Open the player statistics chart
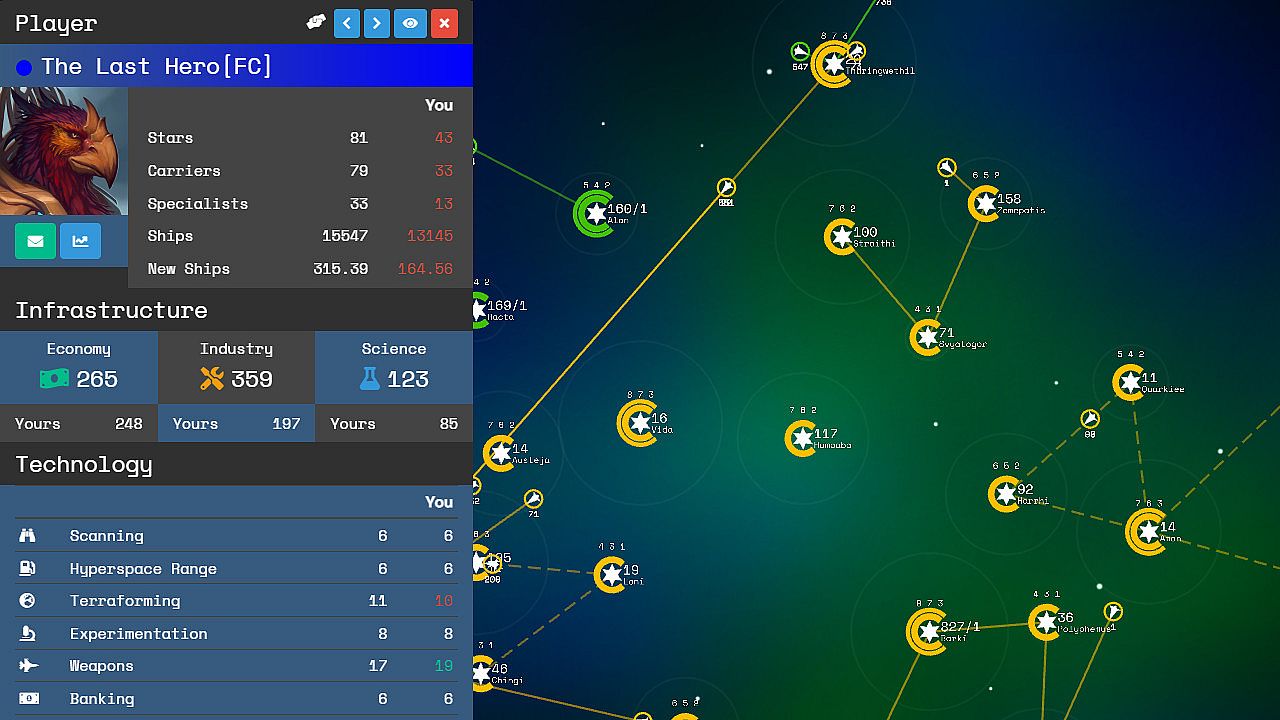The height and width of the screenshot is (720, 1280). tap(80, 241)
